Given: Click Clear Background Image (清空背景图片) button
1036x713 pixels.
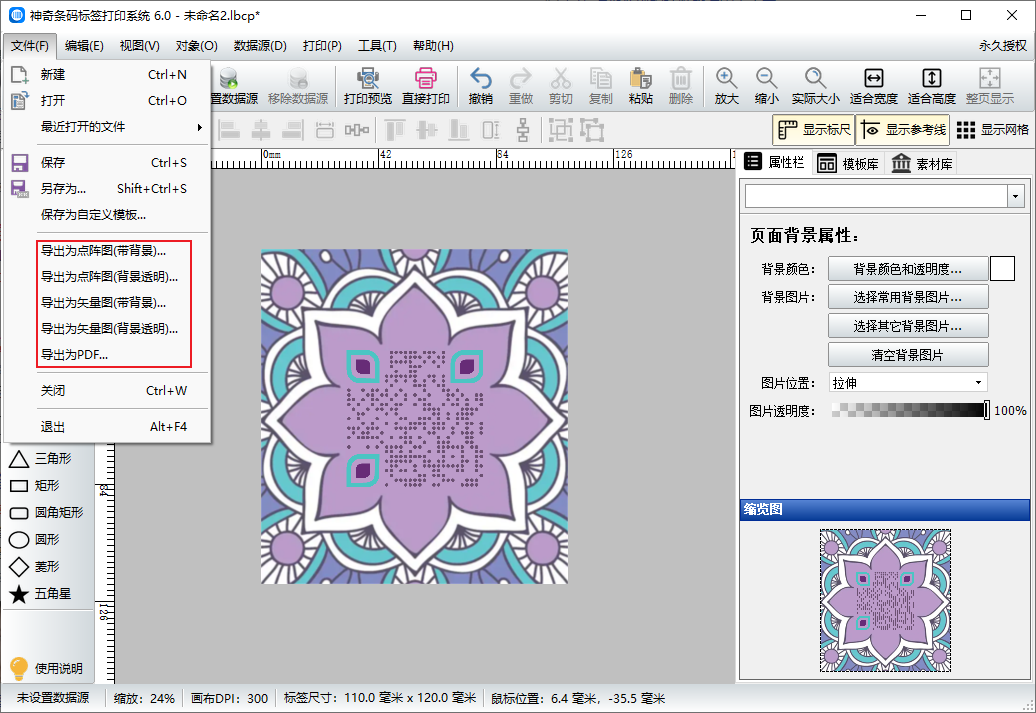Looking at the screenshot, I should (907, 355).
